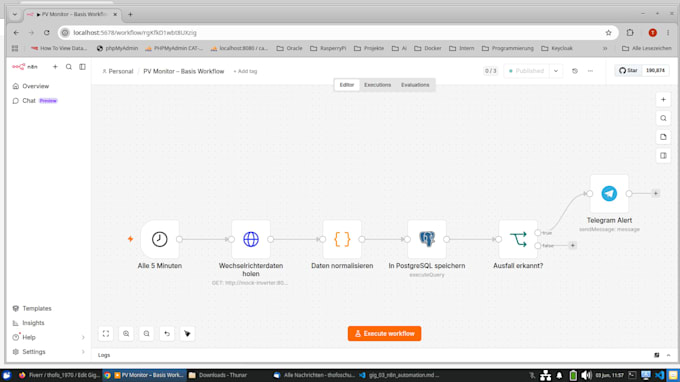Open Templates in sidebar

[x=49, y=309]
